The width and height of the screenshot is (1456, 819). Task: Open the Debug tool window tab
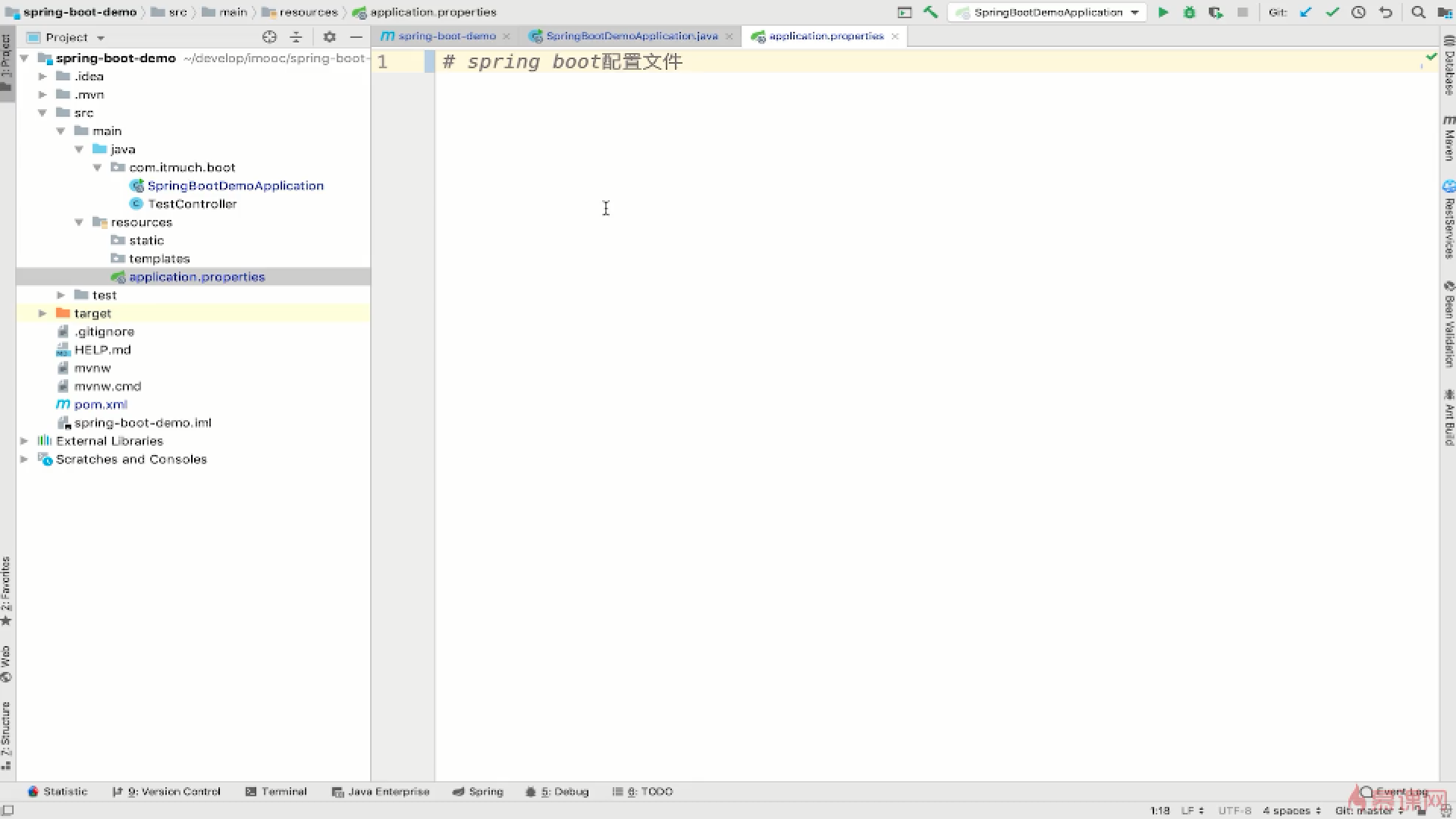pyautogui.click(x=557, y=791)
